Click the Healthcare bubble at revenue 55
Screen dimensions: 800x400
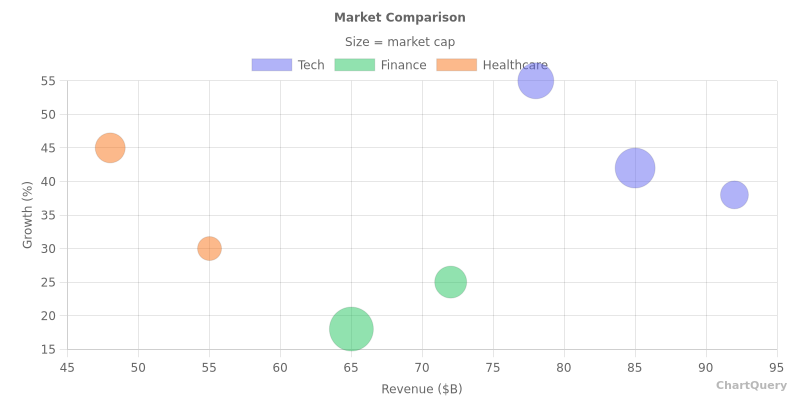(x=209, y=248)
